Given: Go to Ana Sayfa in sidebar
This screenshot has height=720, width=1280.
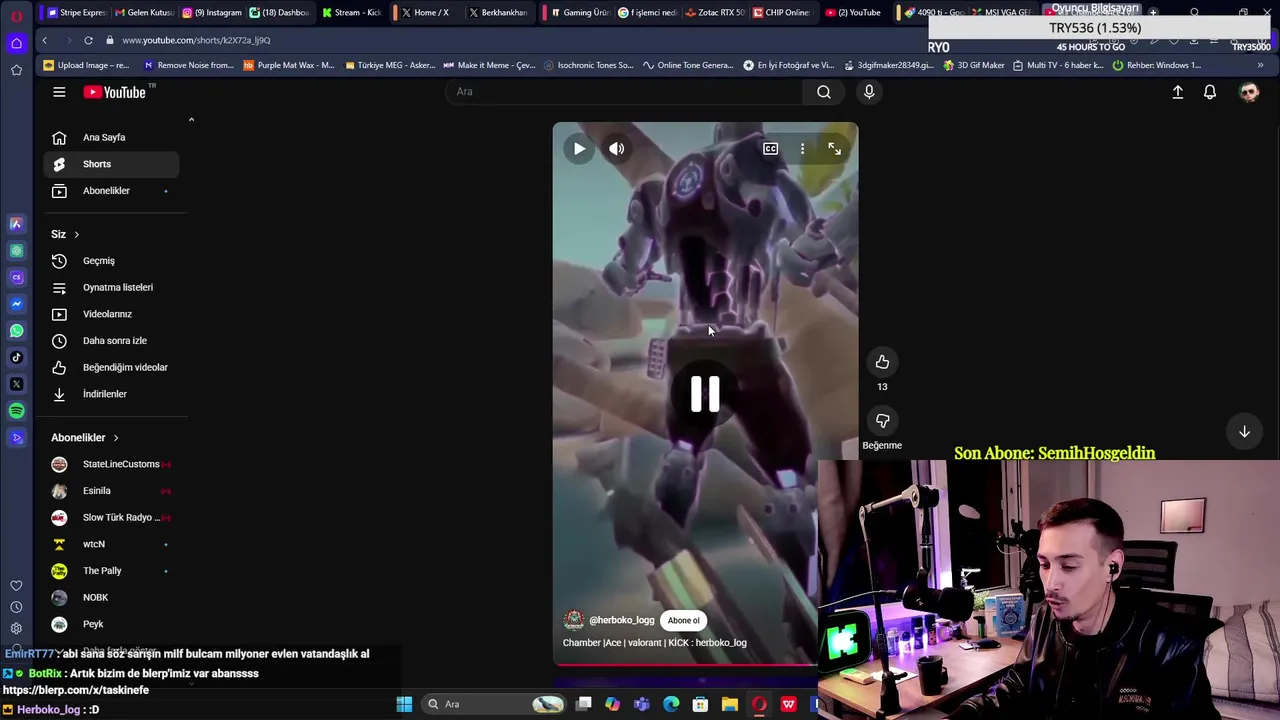Looking at the screenshot, I should pyautogui.click(x=111, y=138).
